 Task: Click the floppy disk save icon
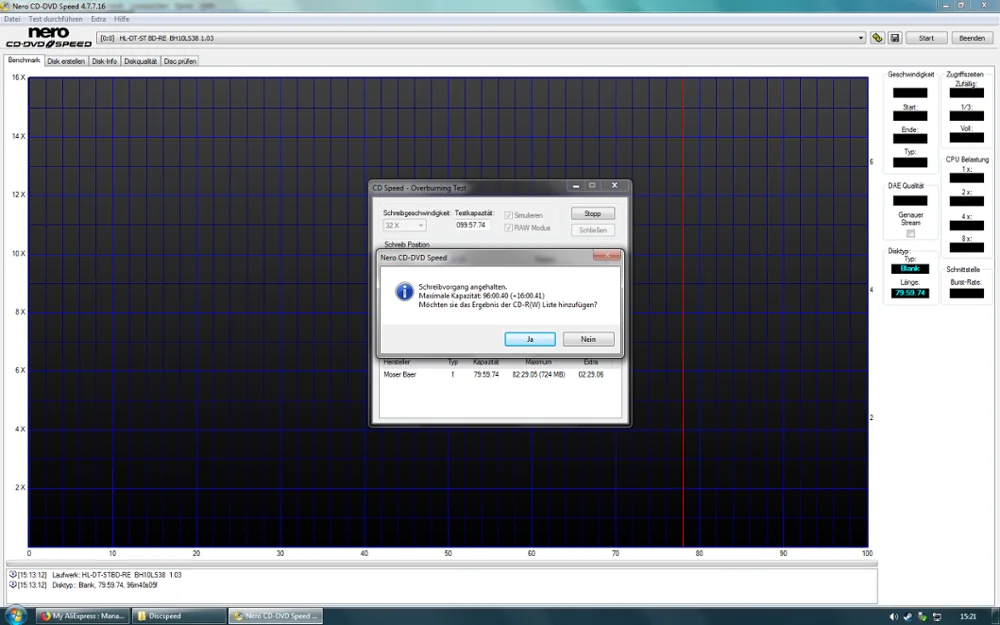[895, 38]
